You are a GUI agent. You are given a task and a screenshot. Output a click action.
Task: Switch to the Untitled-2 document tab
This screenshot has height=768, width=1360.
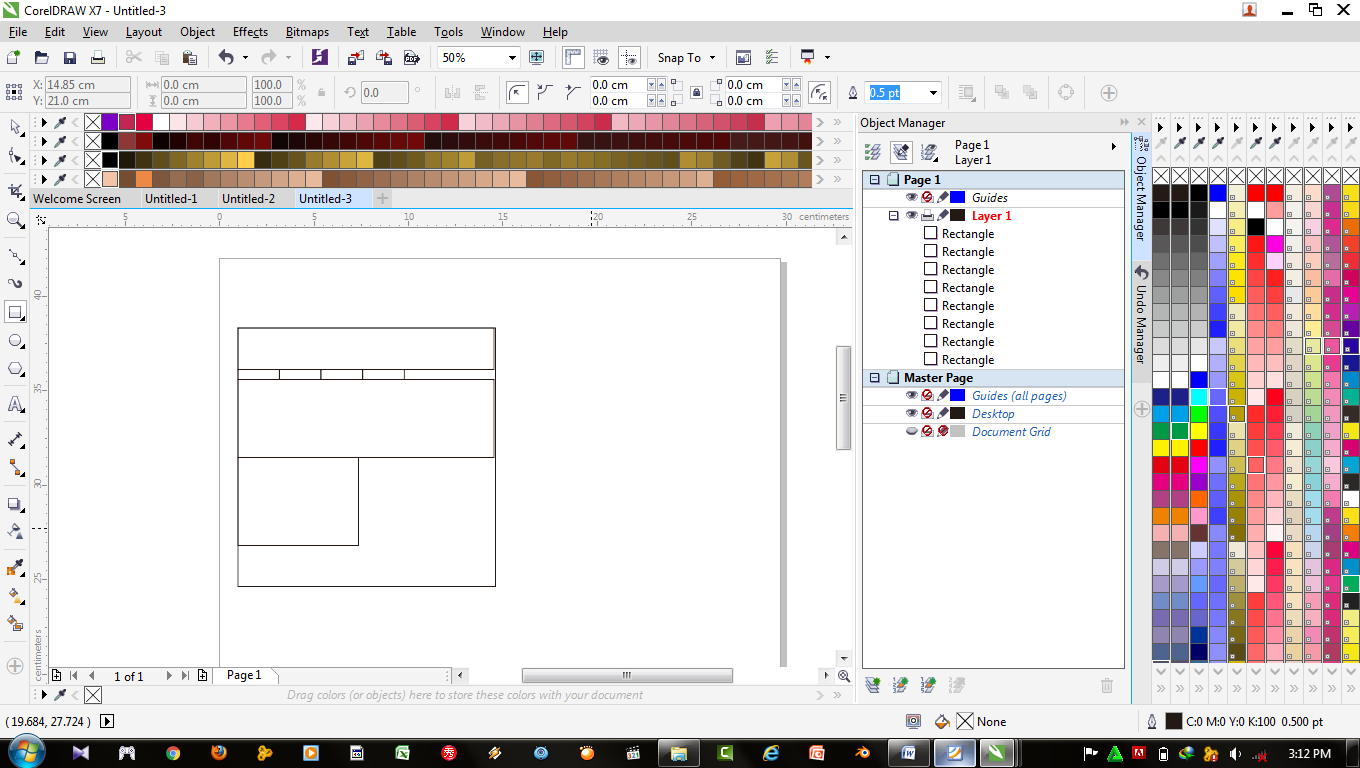pyautogui.click(x=249, y=198)
